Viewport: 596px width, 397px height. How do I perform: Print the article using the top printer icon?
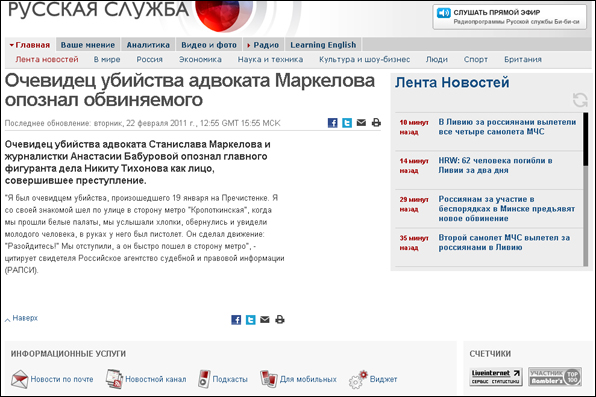[x=376, y=122]
